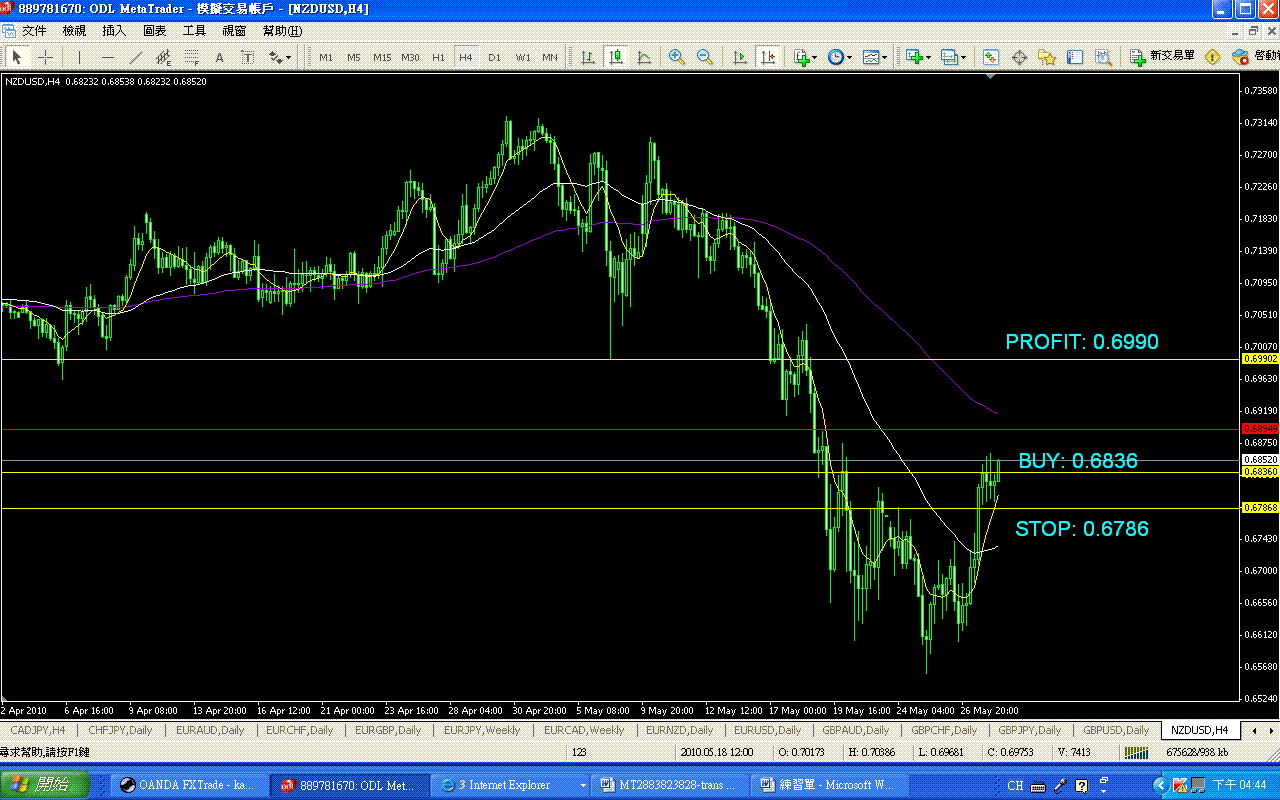Select the Fibonacci retracement tool
Image resolution: width=1280 pixels, height=800 pixels.
coord(191,57)
